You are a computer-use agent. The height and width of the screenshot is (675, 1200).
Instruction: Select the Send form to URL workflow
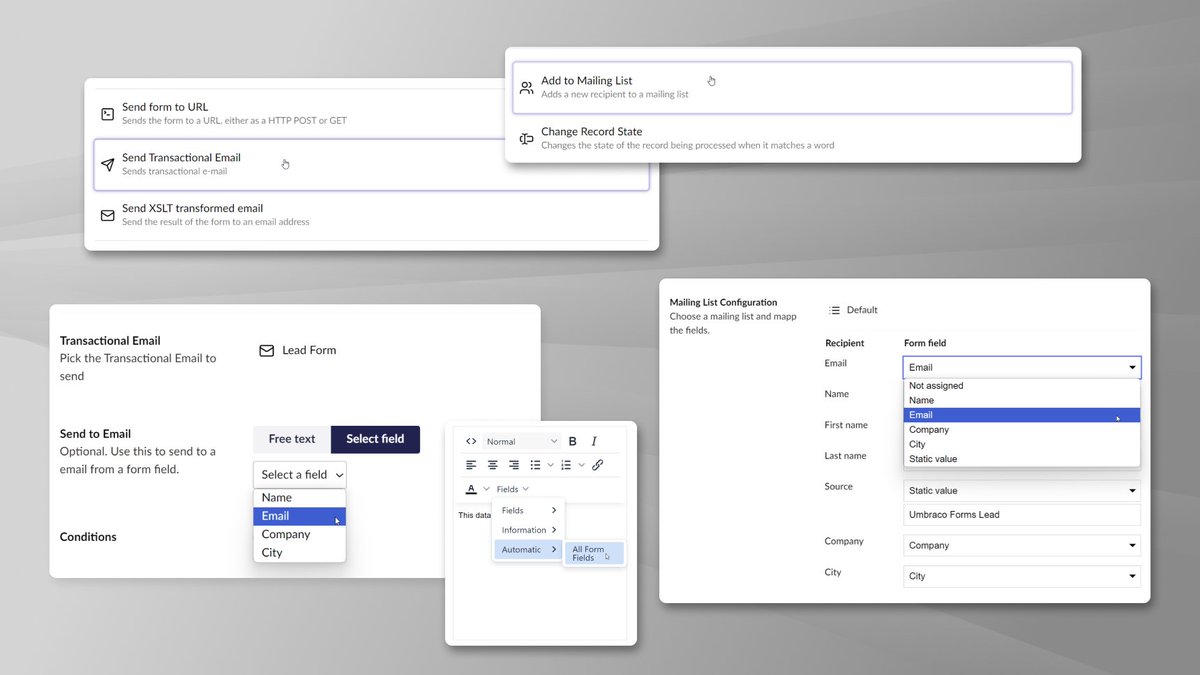point(300,113)
